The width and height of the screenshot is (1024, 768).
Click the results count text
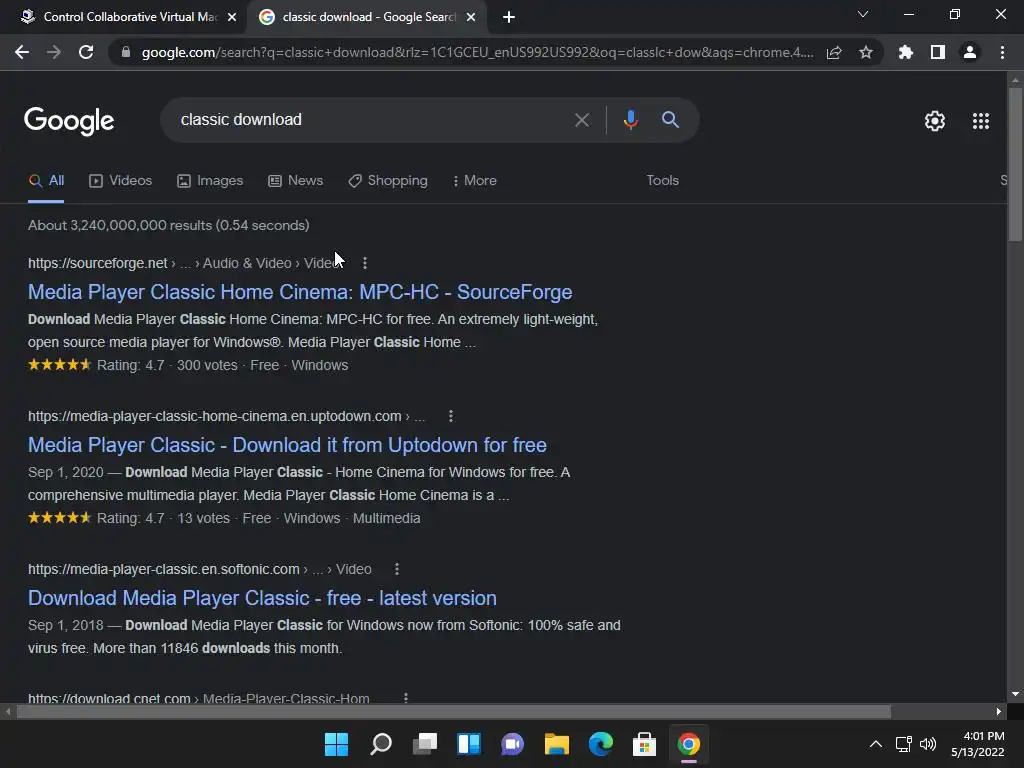(168, 225)
